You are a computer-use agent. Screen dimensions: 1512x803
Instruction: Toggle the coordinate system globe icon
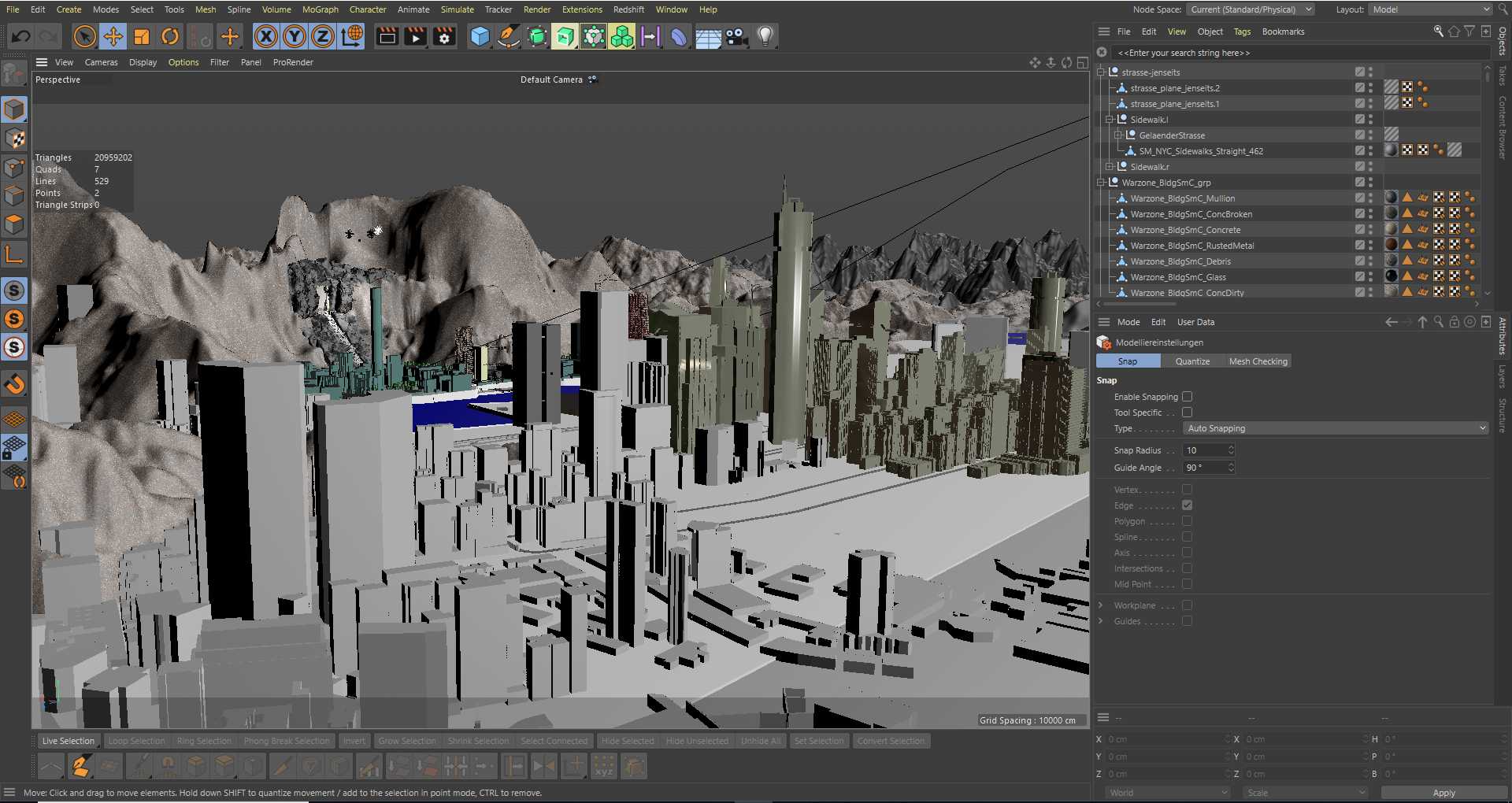pos(352,36)
